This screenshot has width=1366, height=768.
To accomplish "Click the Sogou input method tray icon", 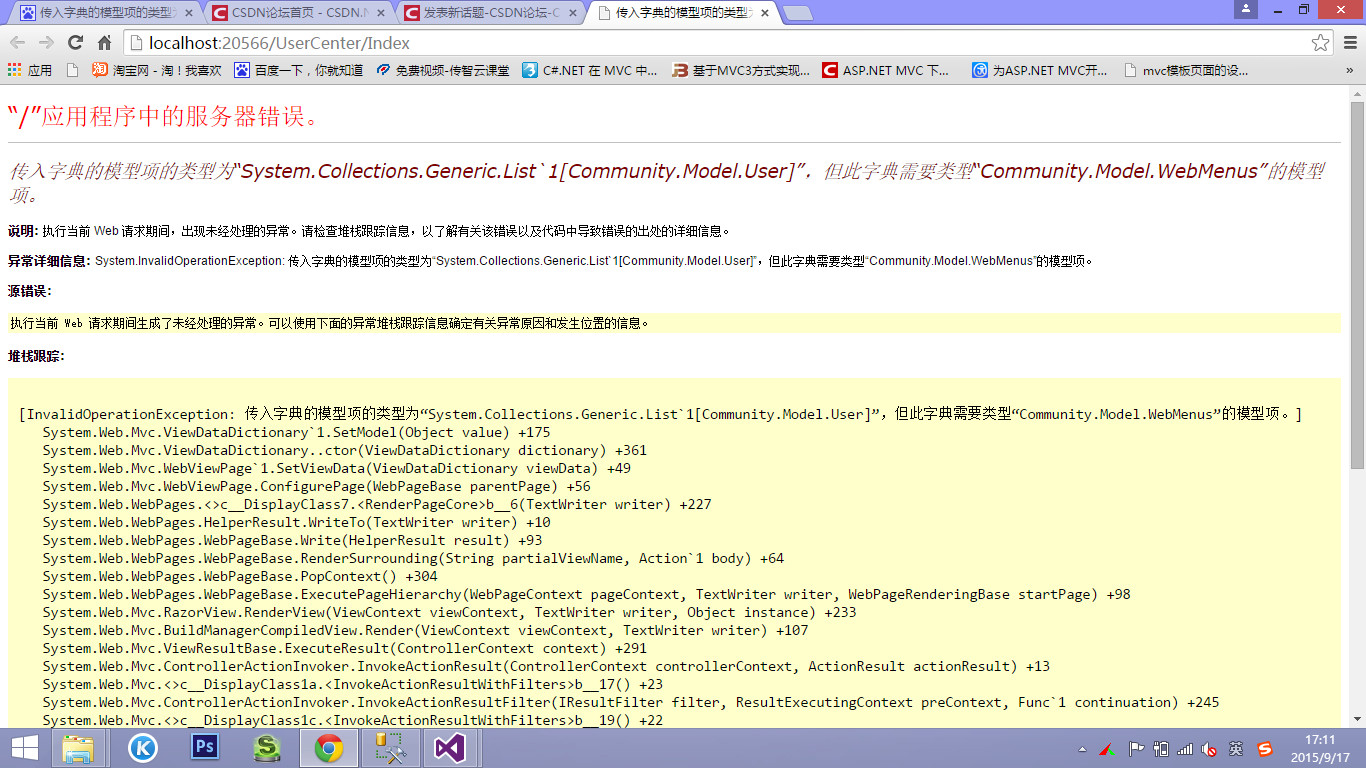I will coord(1265,748).
